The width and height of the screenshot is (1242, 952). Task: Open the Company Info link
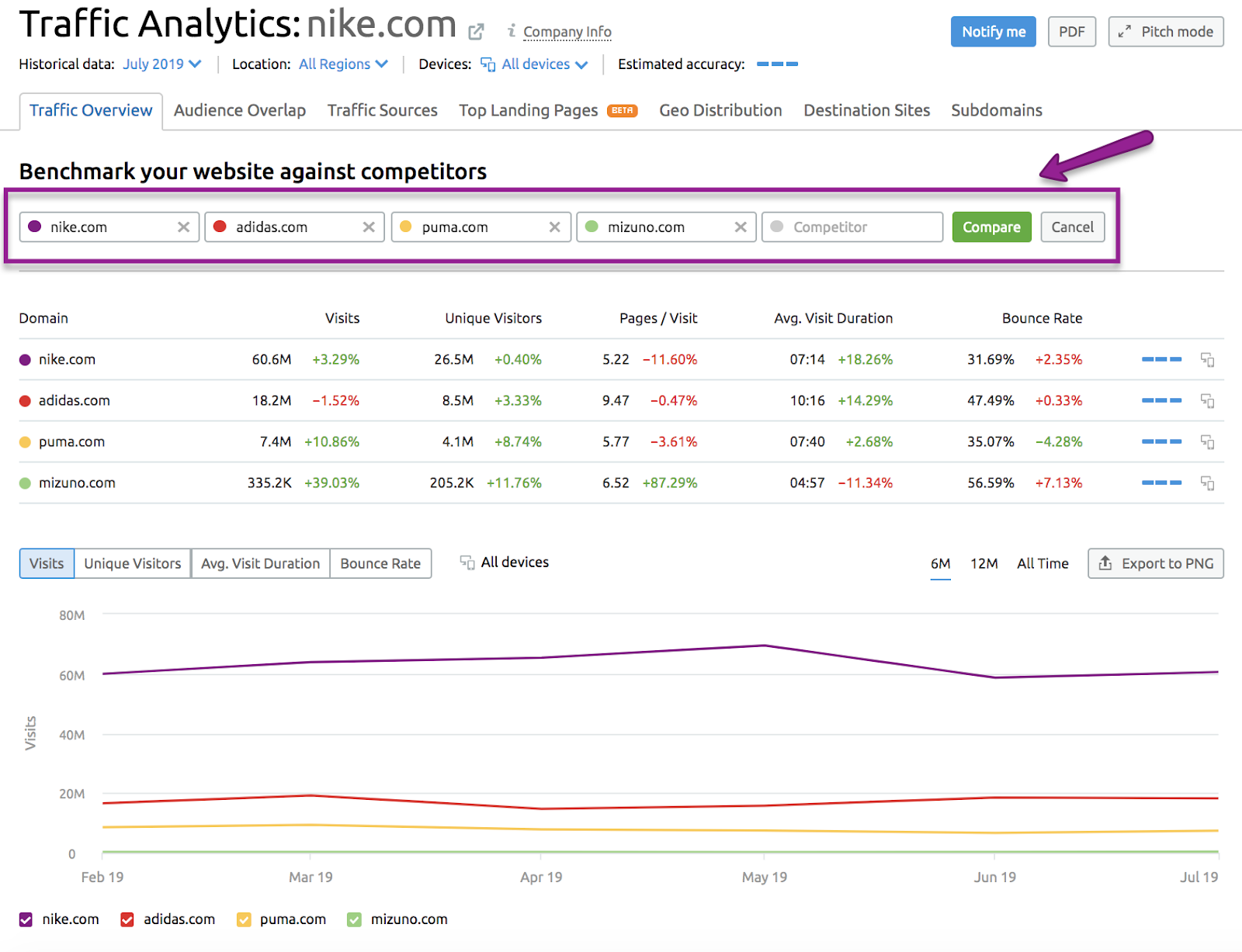(567, 32)
